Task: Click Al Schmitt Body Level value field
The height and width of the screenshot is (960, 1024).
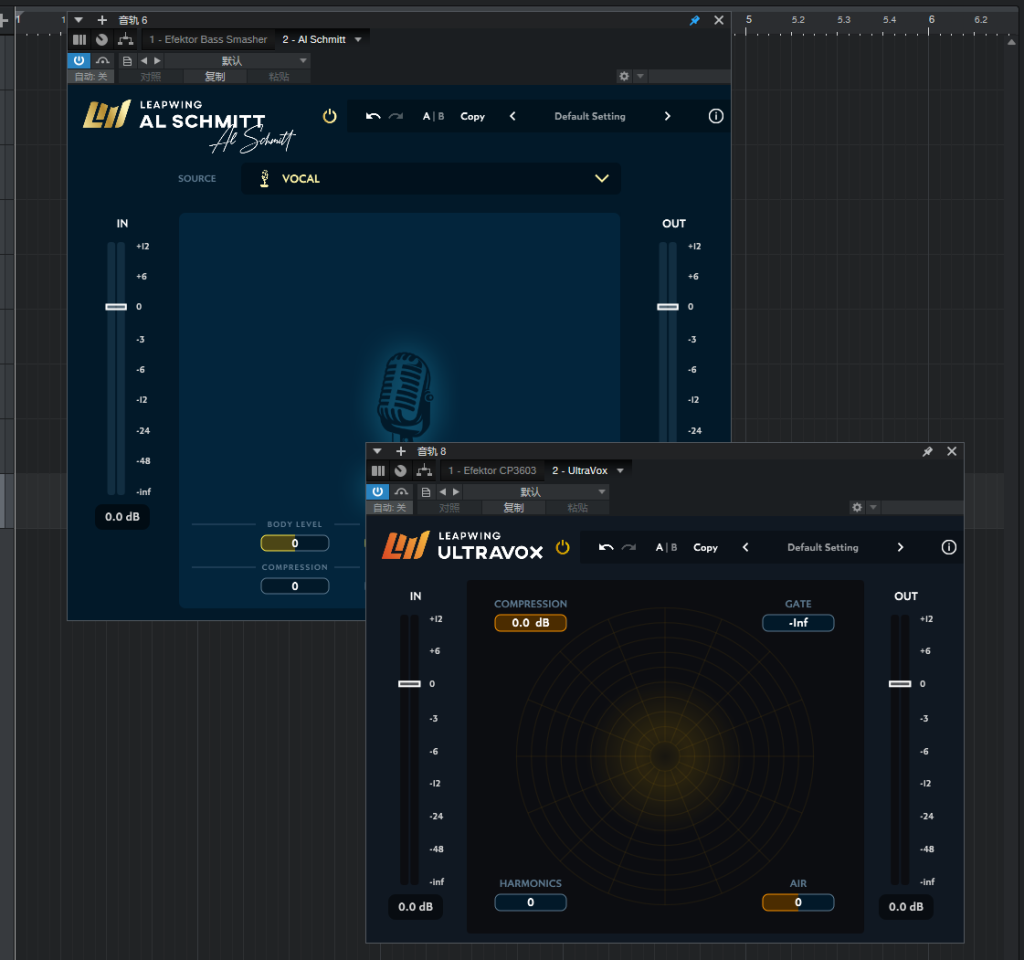Action: point(295,543)
